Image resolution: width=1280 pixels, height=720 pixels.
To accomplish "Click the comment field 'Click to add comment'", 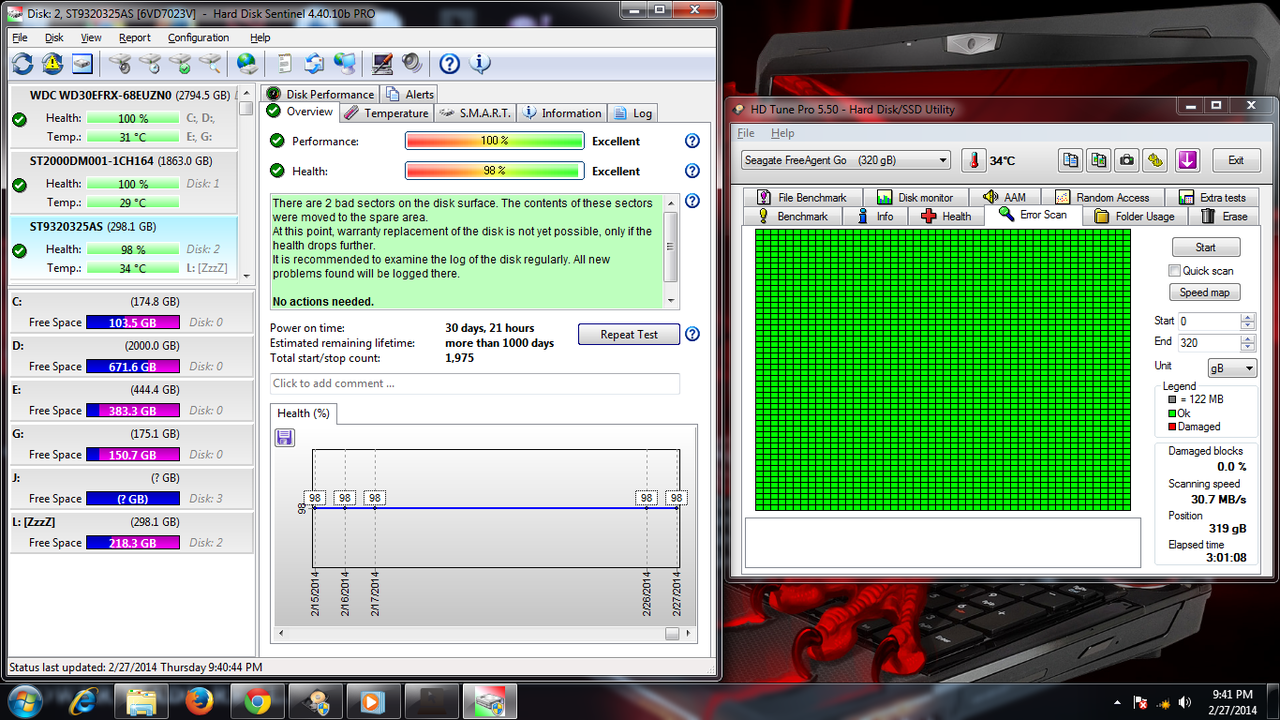I will coord(475,383).
